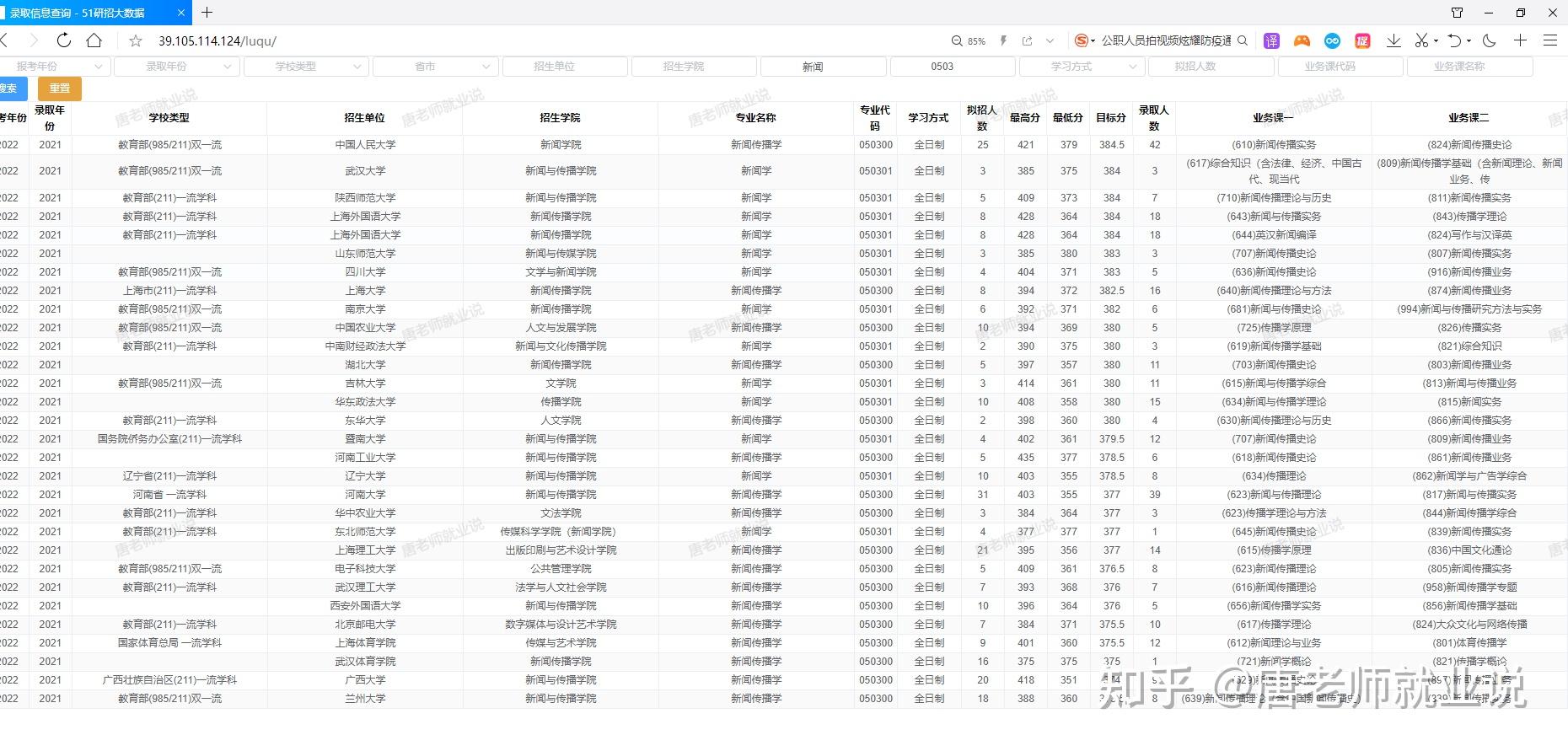The height and width of the screenshot is (751, 1568).
Task: Expand the scissors tool dropdown arrow
Action: pos(1436,40)
